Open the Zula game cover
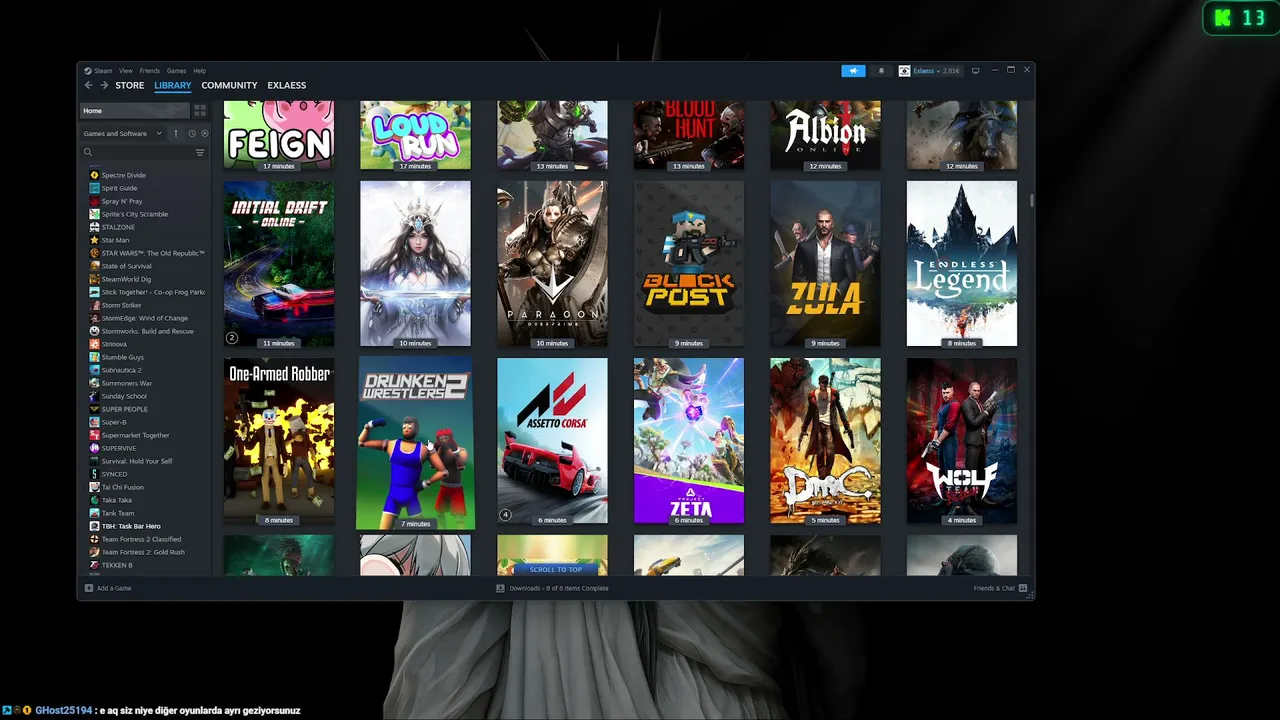Image resolution: width=1280 pixels, height=720 pixels. pos(825,264)
